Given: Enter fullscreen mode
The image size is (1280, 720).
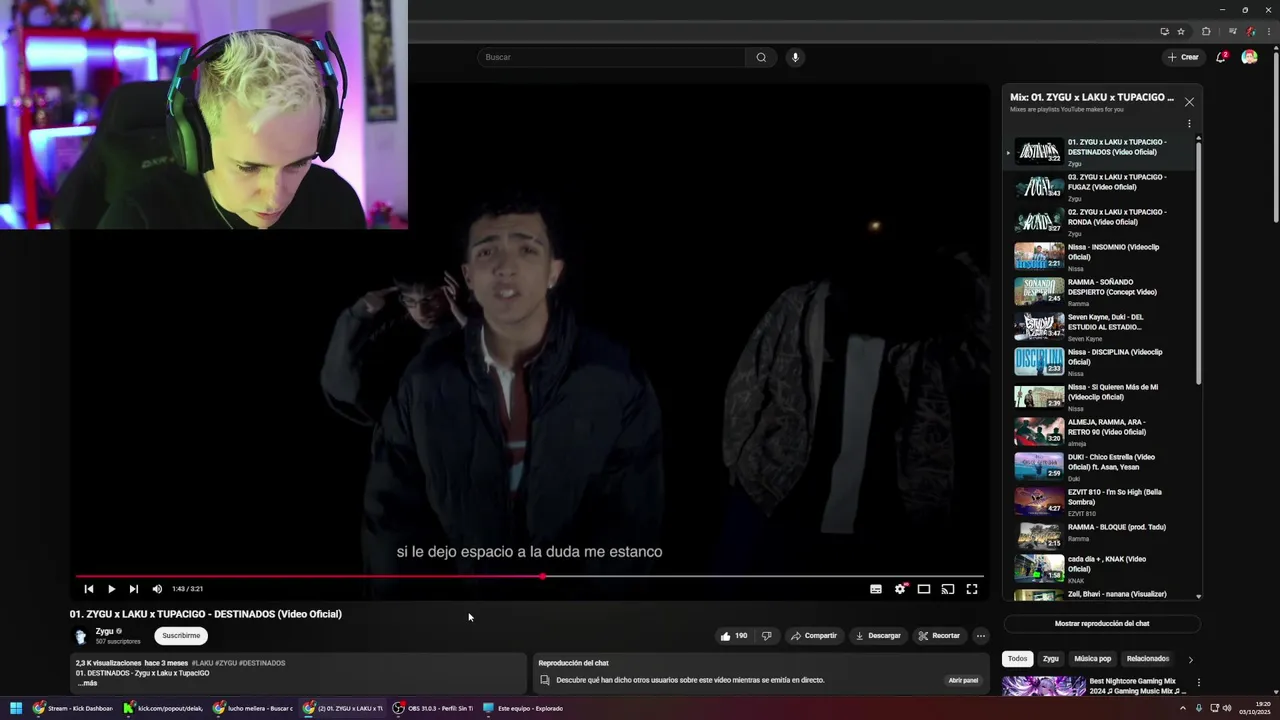Looking at the screenshot, I should click(x=972, y=589).
